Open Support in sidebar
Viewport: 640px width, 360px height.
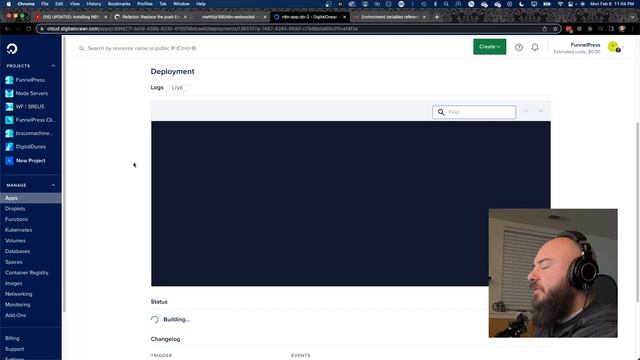tap(14, 349)
